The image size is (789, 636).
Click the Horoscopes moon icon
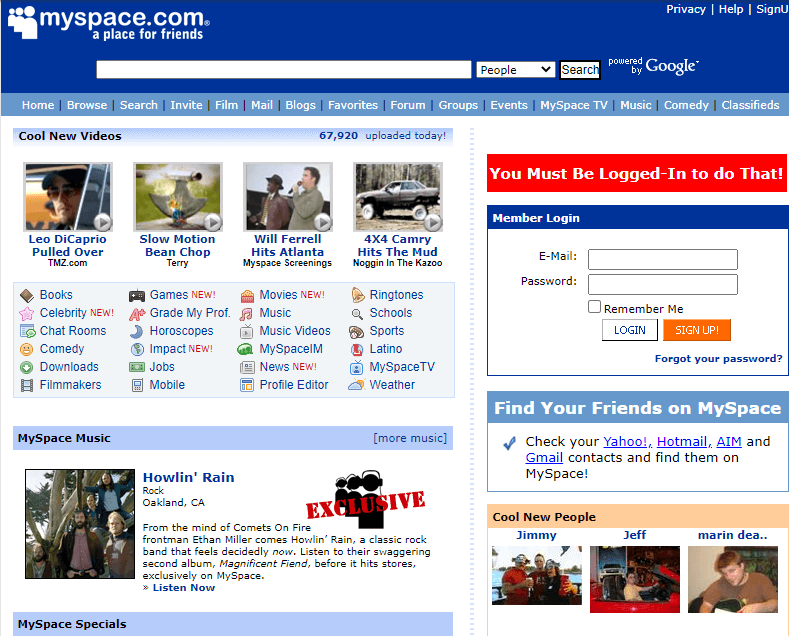coord(137,331)
